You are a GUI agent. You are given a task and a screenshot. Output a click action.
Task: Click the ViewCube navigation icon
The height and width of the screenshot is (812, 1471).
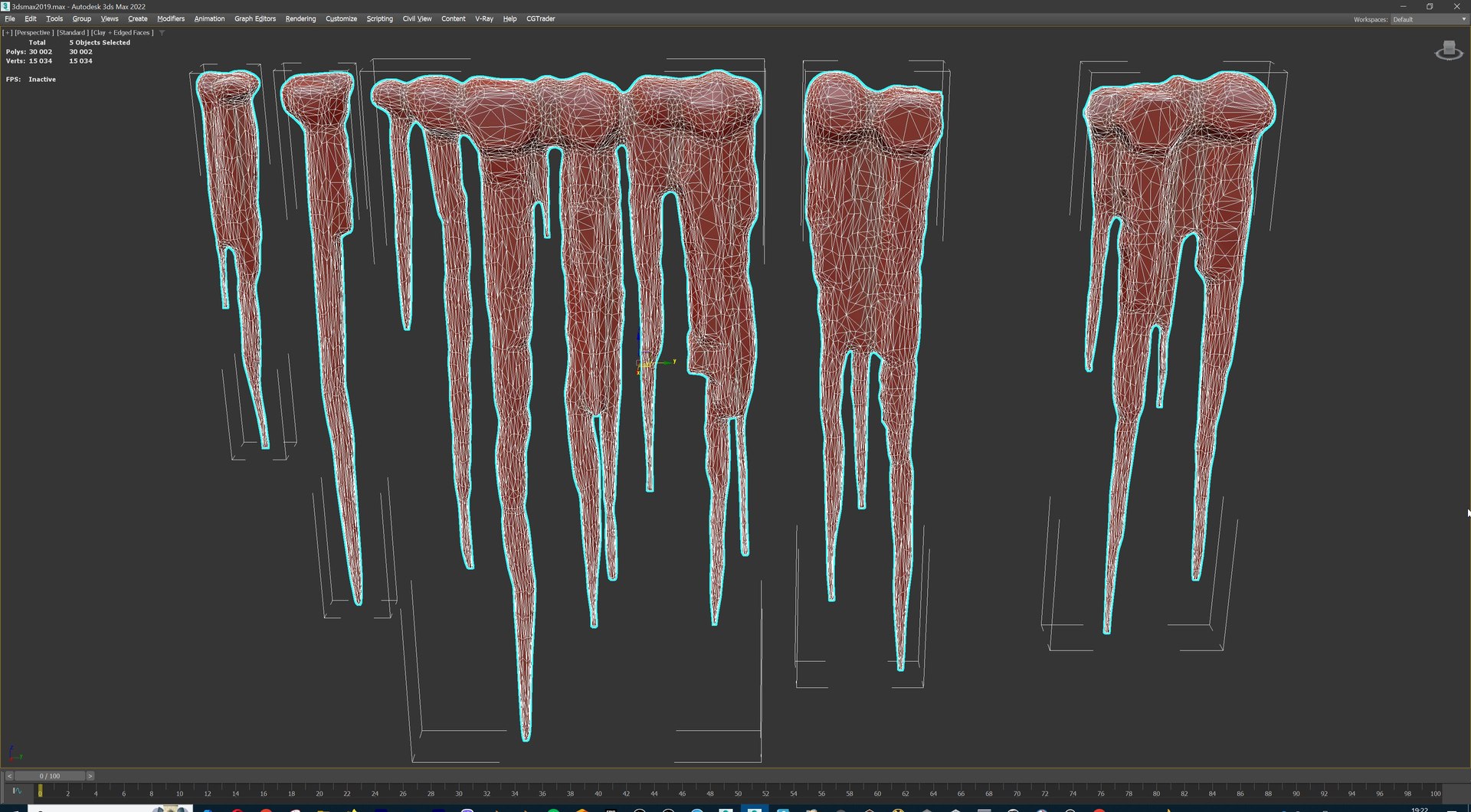(1448, 51)
